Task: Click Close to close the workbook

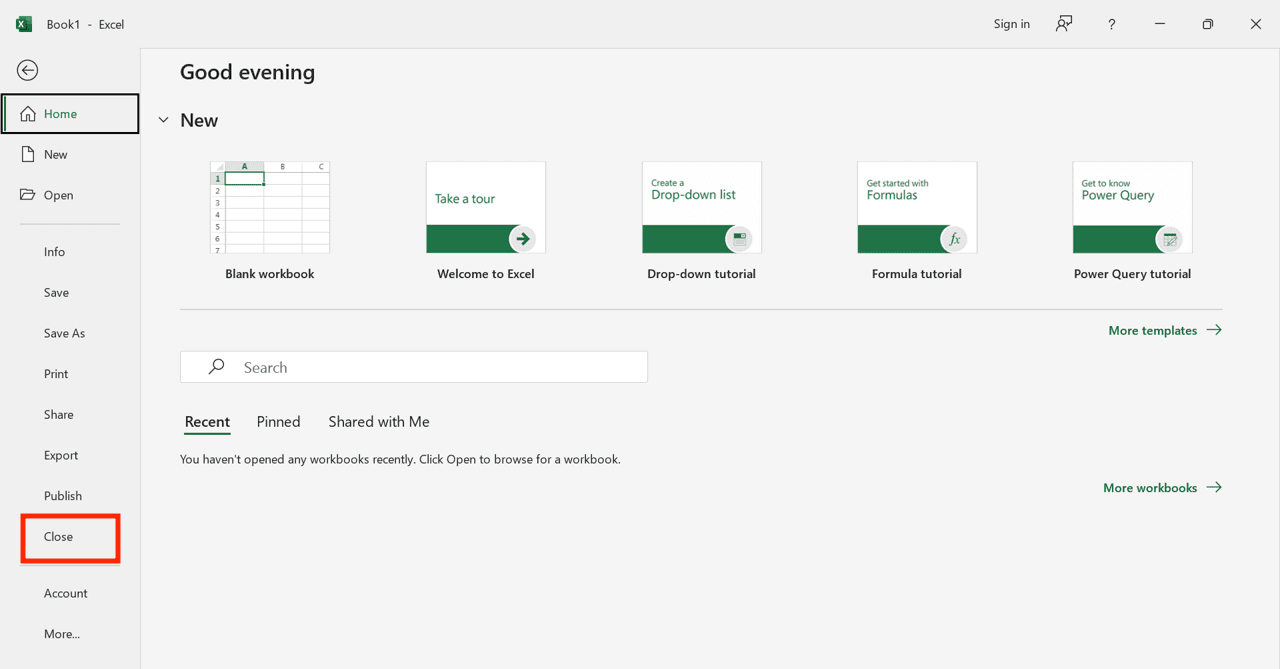Action: point(70,537)
